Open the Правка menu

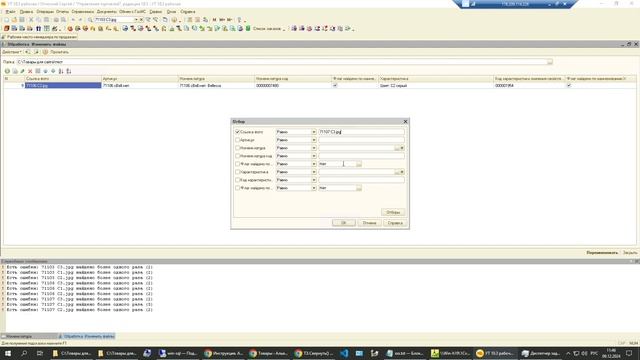[x=26, y=12]
